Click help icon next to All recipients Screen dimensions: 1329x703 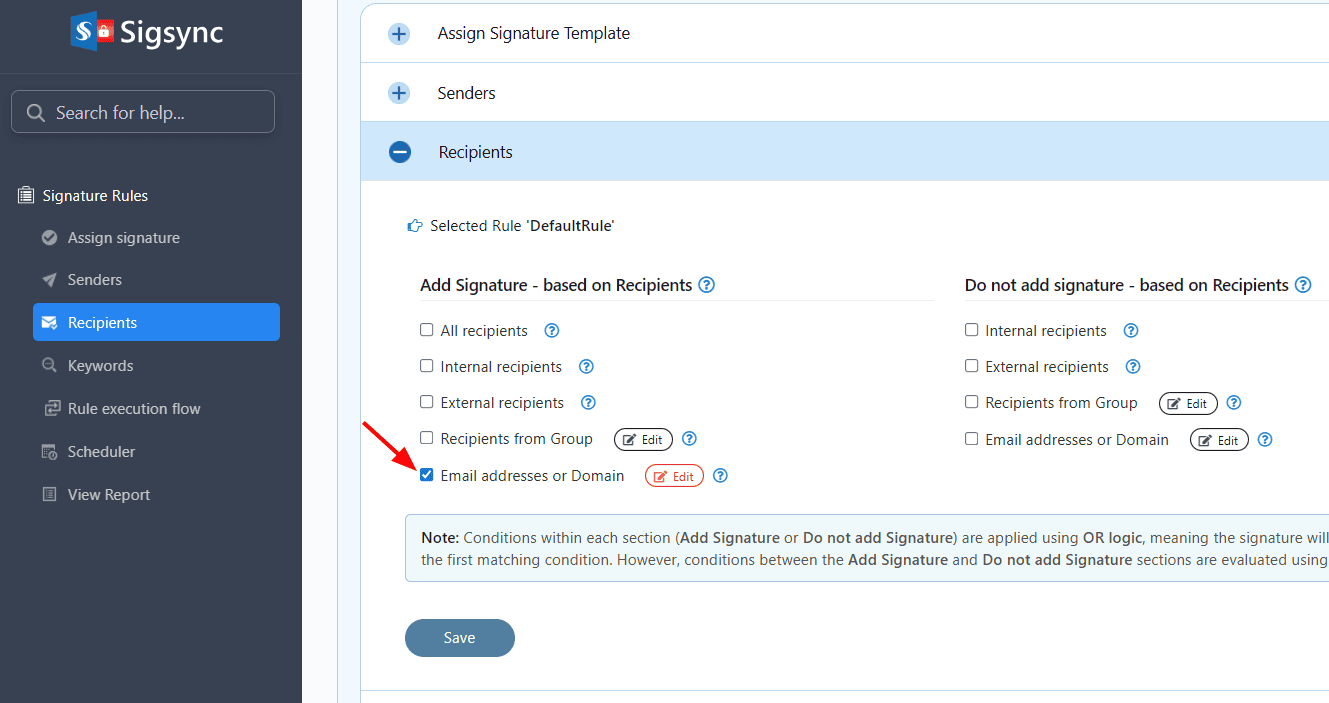[x=551, y=331]
